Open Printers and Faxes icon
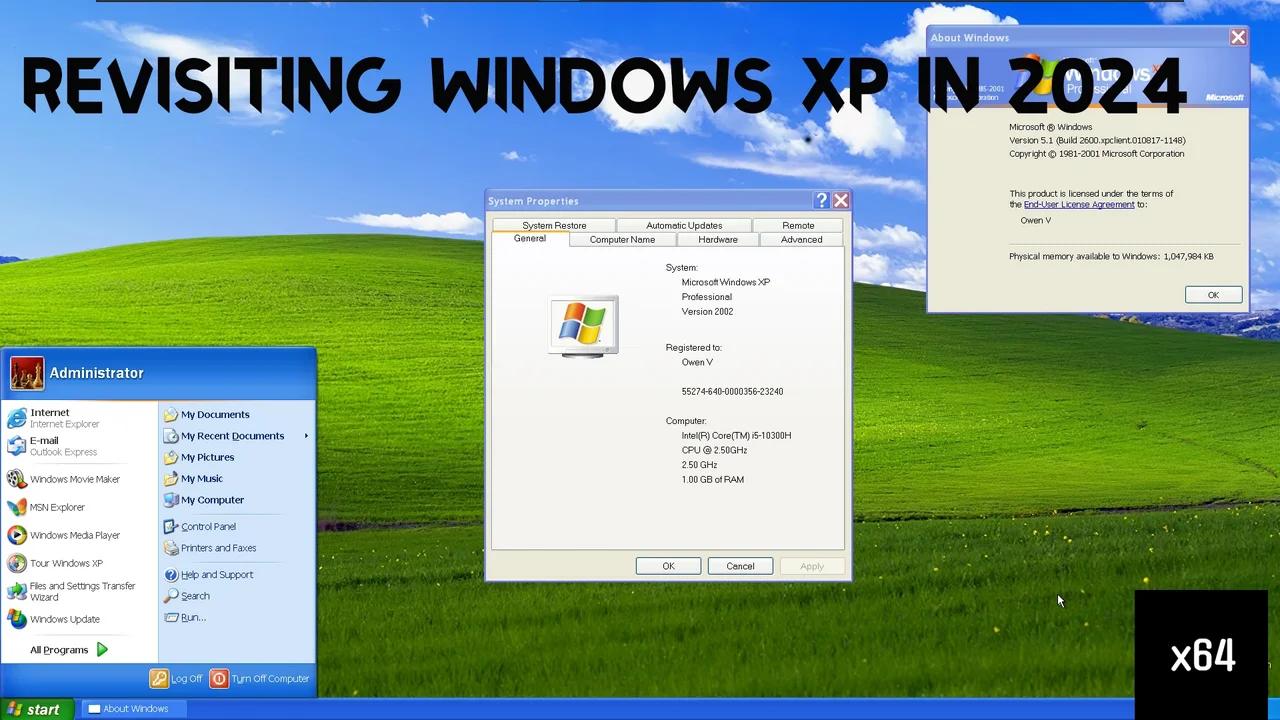 pyautogui.click(x=171, y=548)
